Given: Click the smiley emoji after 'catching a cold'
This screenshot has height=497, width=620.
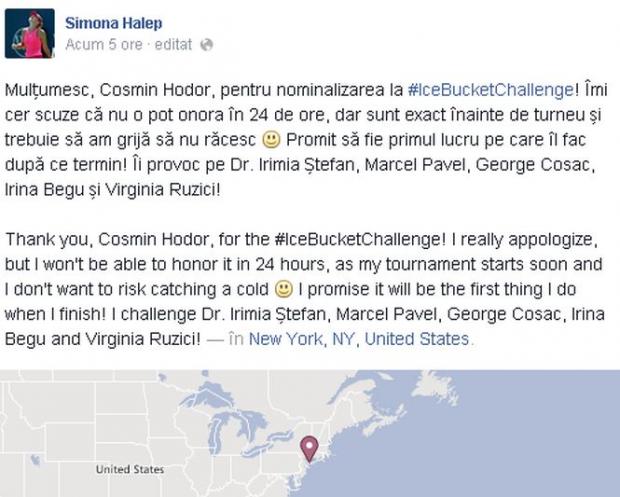Looking at the screenshot, I should pos(286,292).
